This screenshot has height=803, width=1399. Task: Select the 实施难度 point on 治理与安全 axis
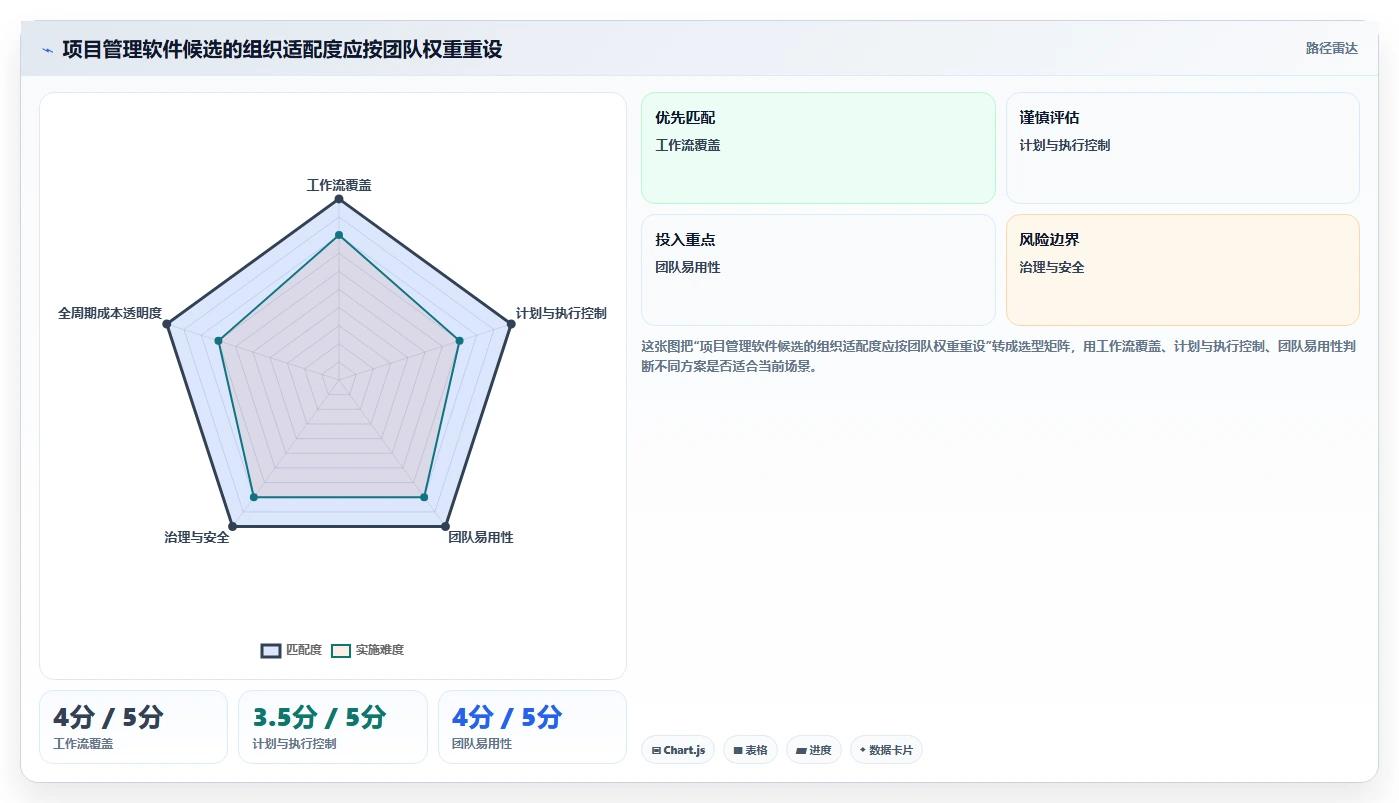254,496
